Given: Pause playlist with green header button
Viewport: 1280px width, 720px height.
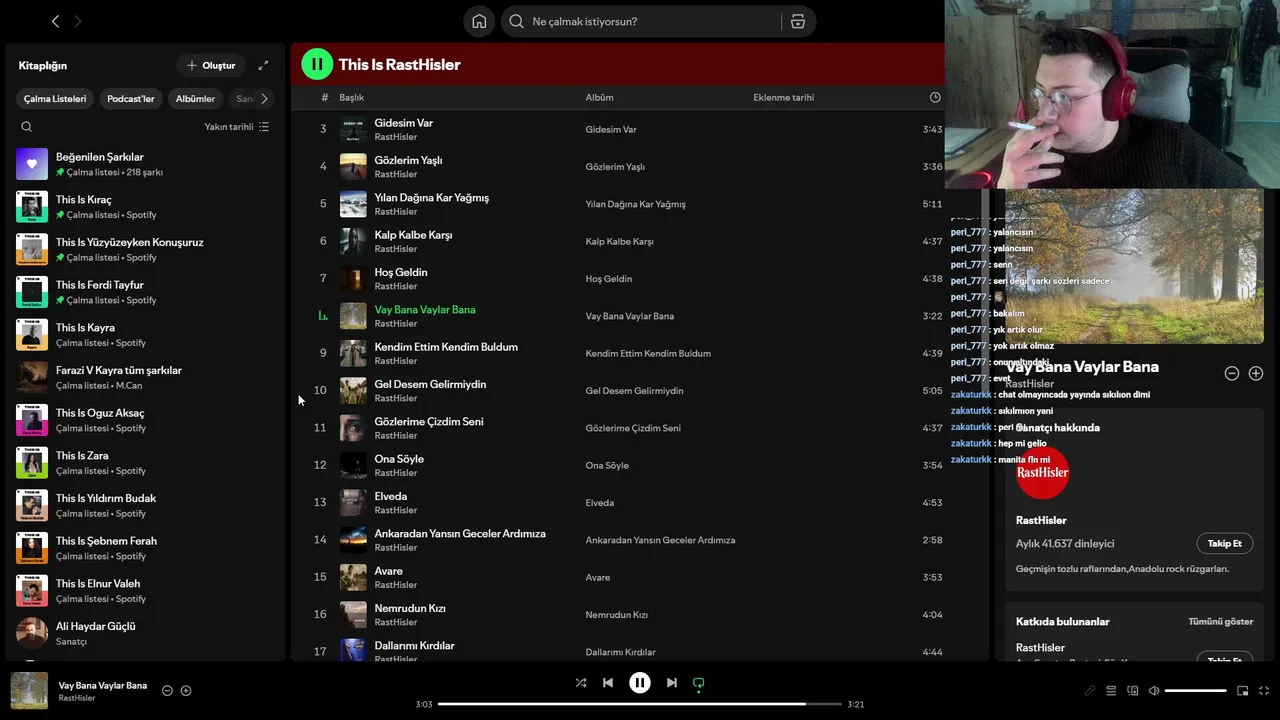Looking at the screenshot, I should [x=317, y=64].
